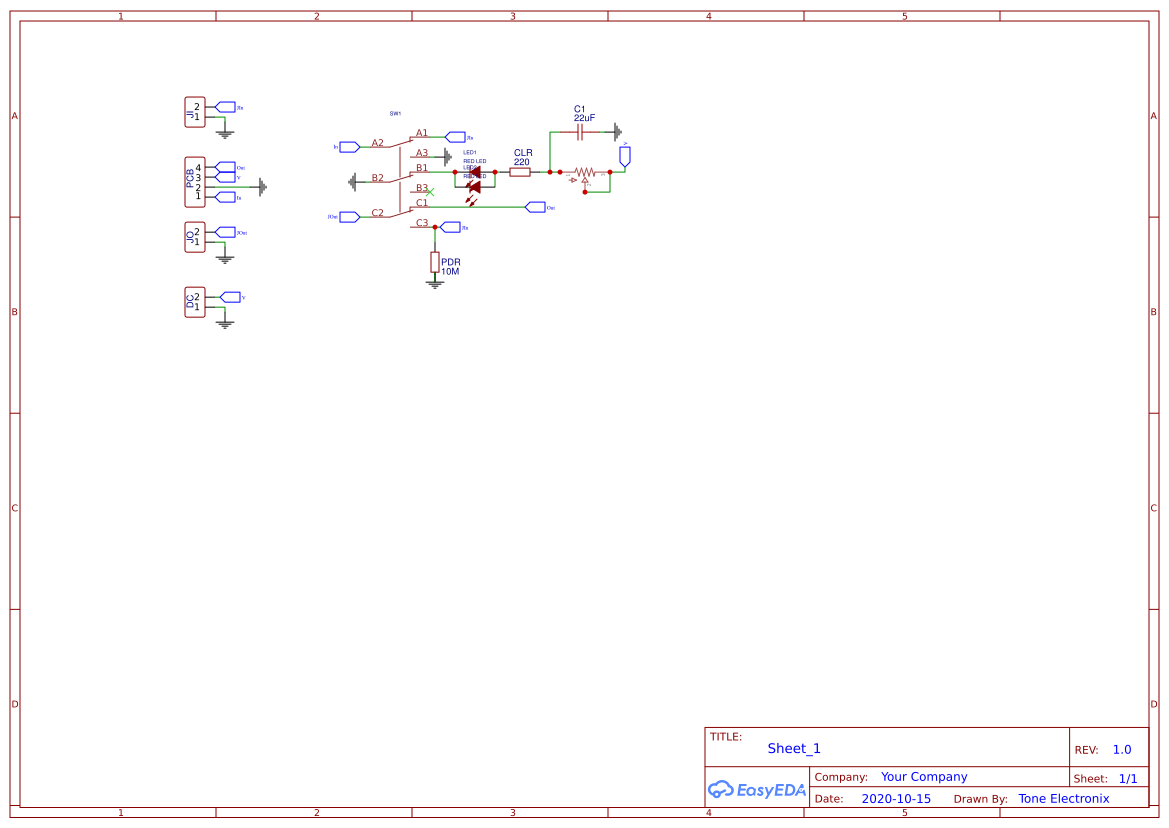The image size is (1169, 828).
Task: Click the 22uF capacitor C1 symbol
Action: click(580, 131)
